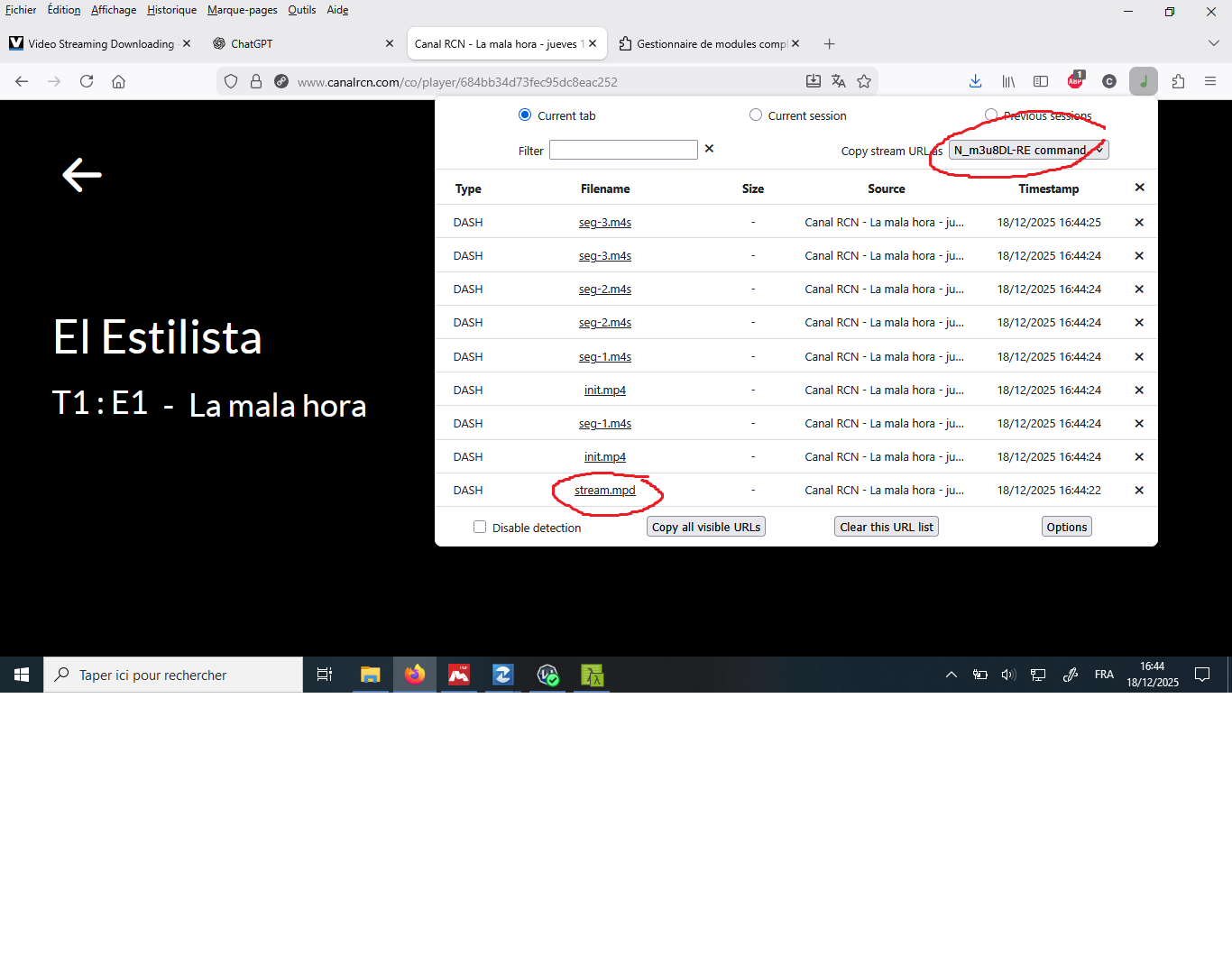Clear the Filter field with the X
This screenshot has height=974, width=1232.
(709, 149)
